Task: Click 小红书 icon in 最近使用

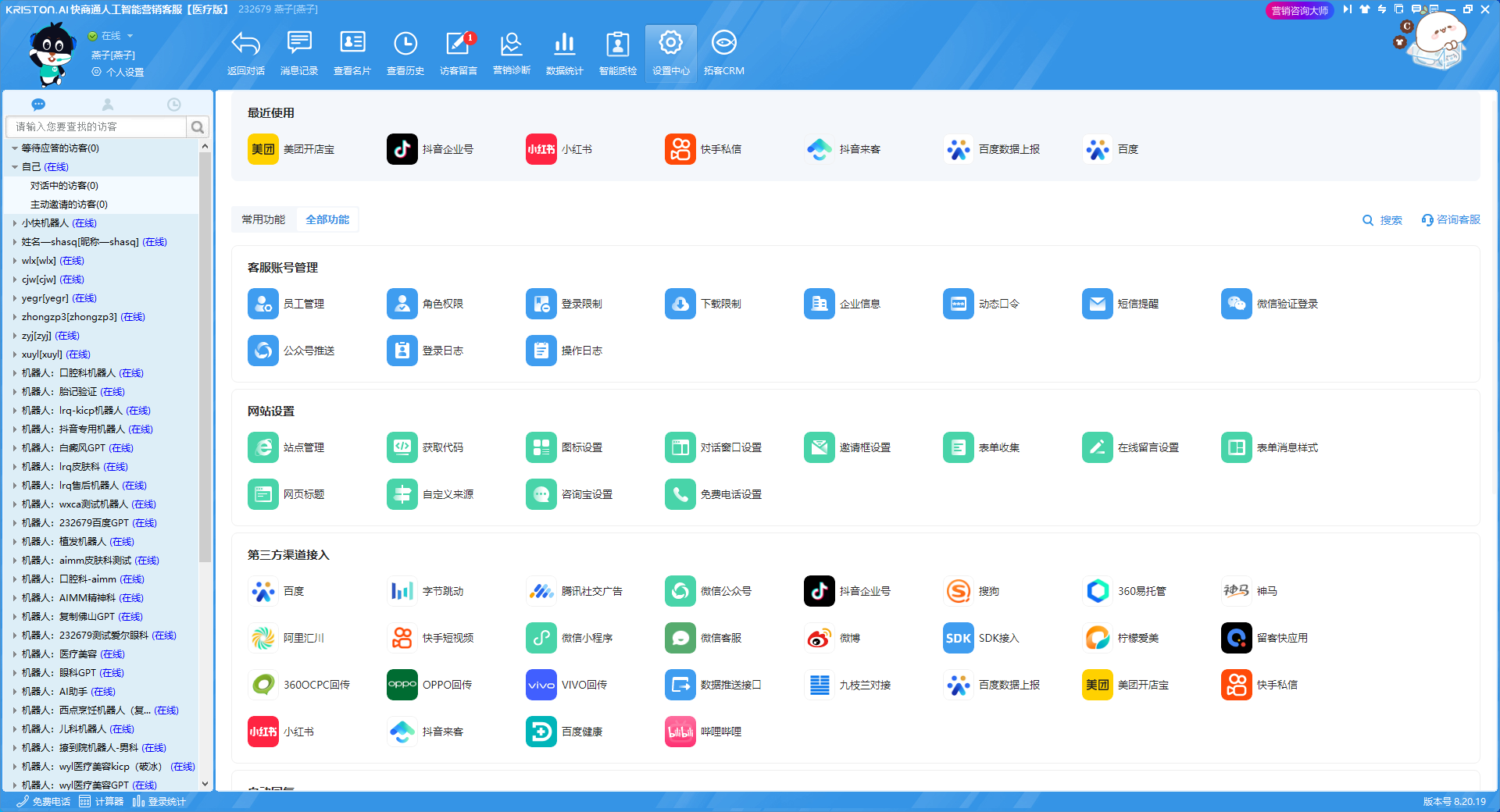Action: (x=541, y=149)
